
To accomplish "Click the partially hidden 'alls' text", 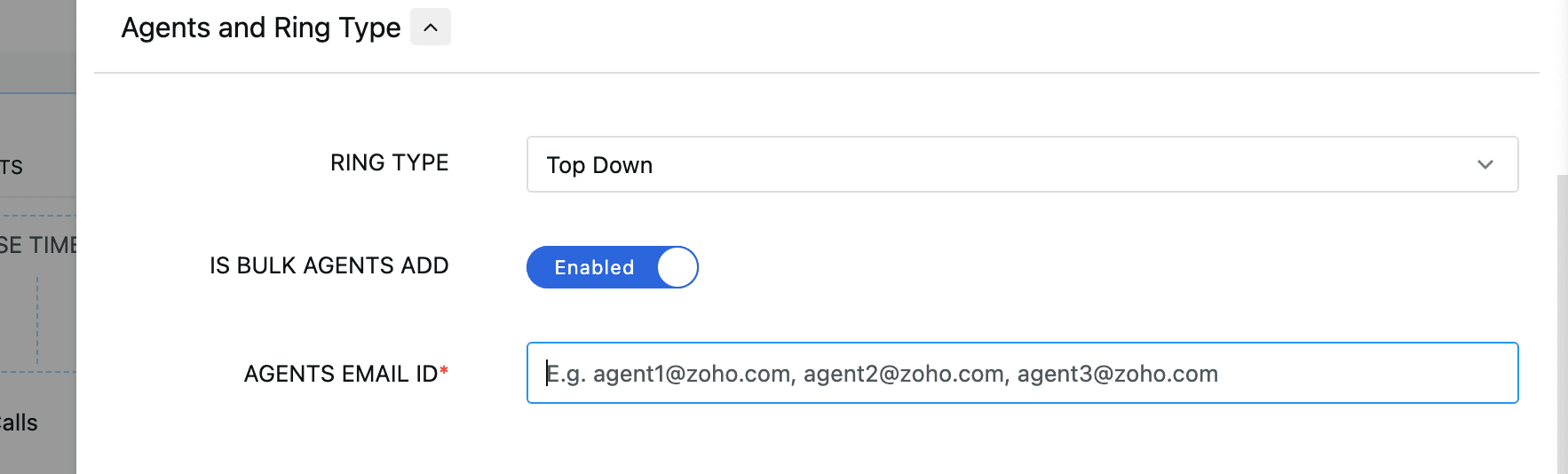I will 19,423.
